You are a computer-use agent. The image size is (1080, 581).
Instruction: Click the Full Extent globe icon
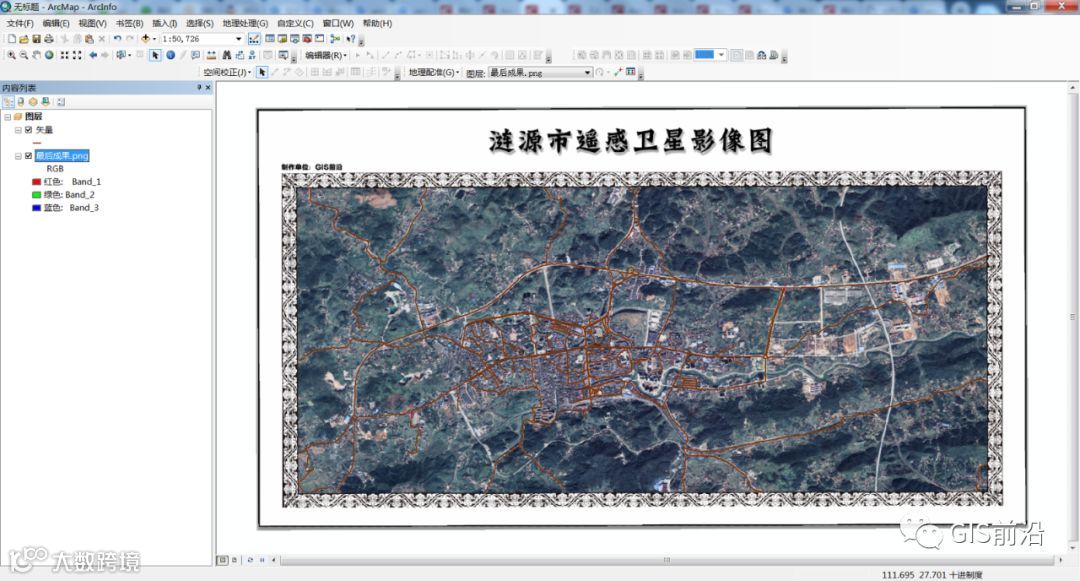coord(49,55)
